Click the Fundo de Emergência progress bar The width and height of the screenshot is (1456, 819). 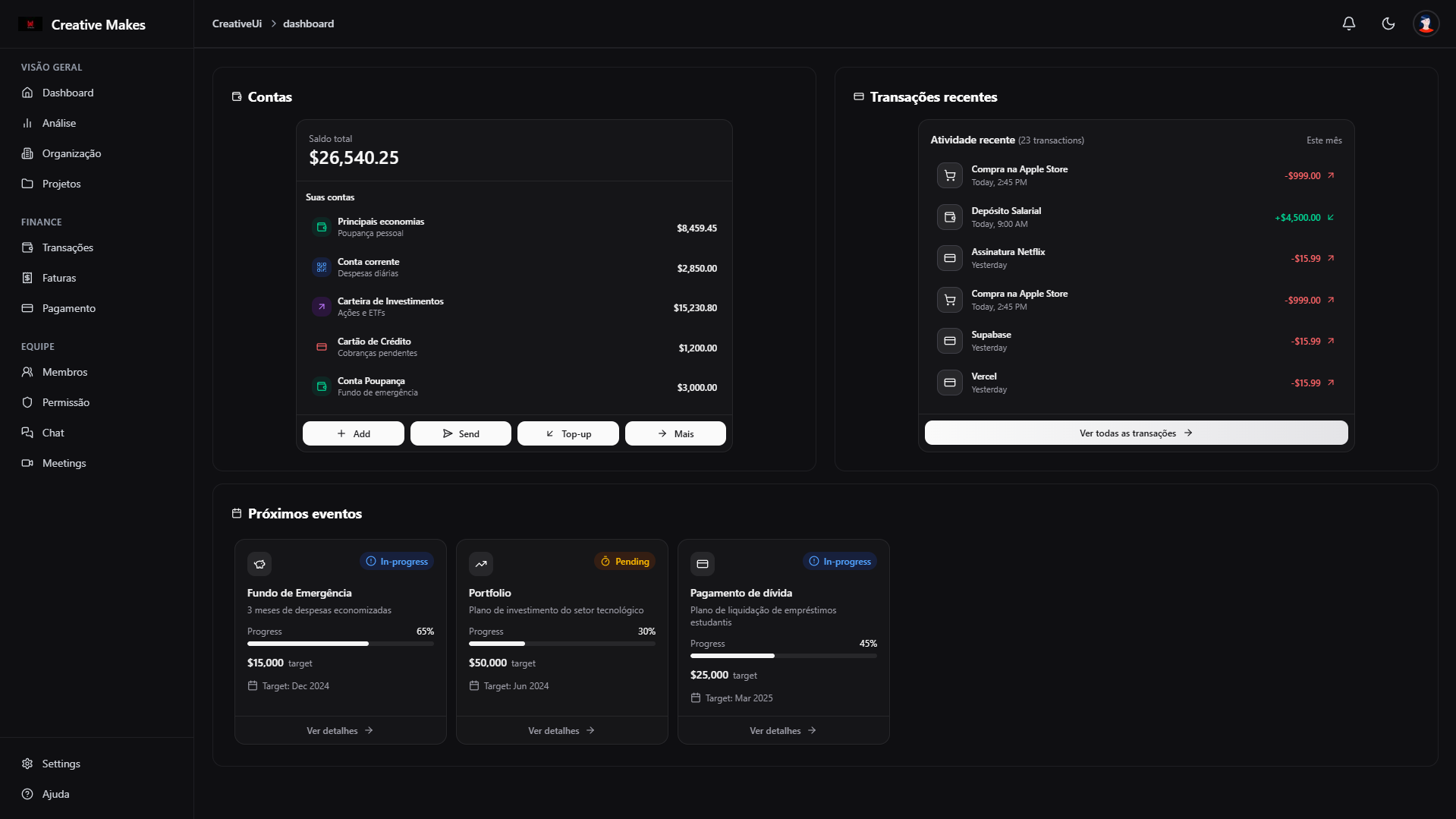pyautogui.click(x=339, y=643)
